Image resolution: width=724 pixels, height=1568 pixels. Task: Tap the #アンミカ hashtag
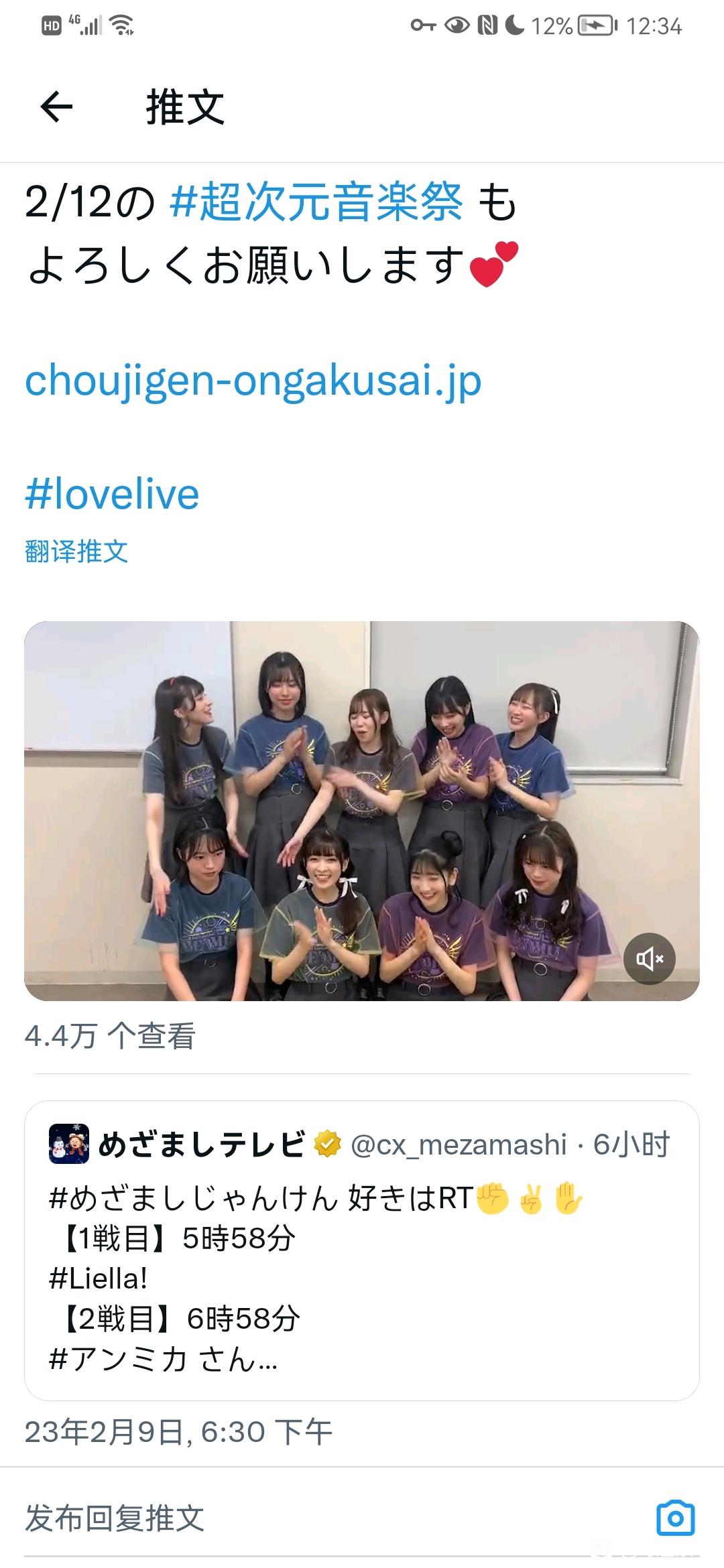118,1360
